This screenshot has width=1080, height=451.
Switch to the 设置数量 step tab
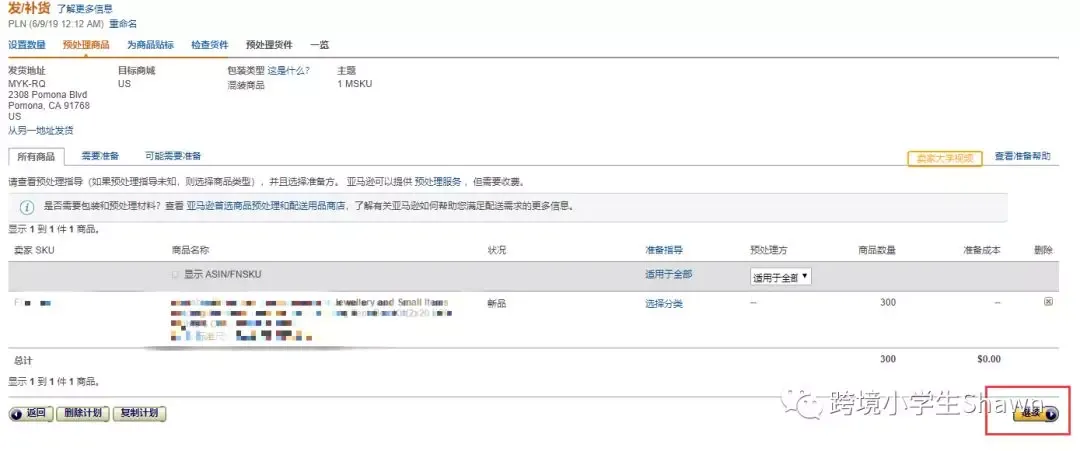coord(27,45)
